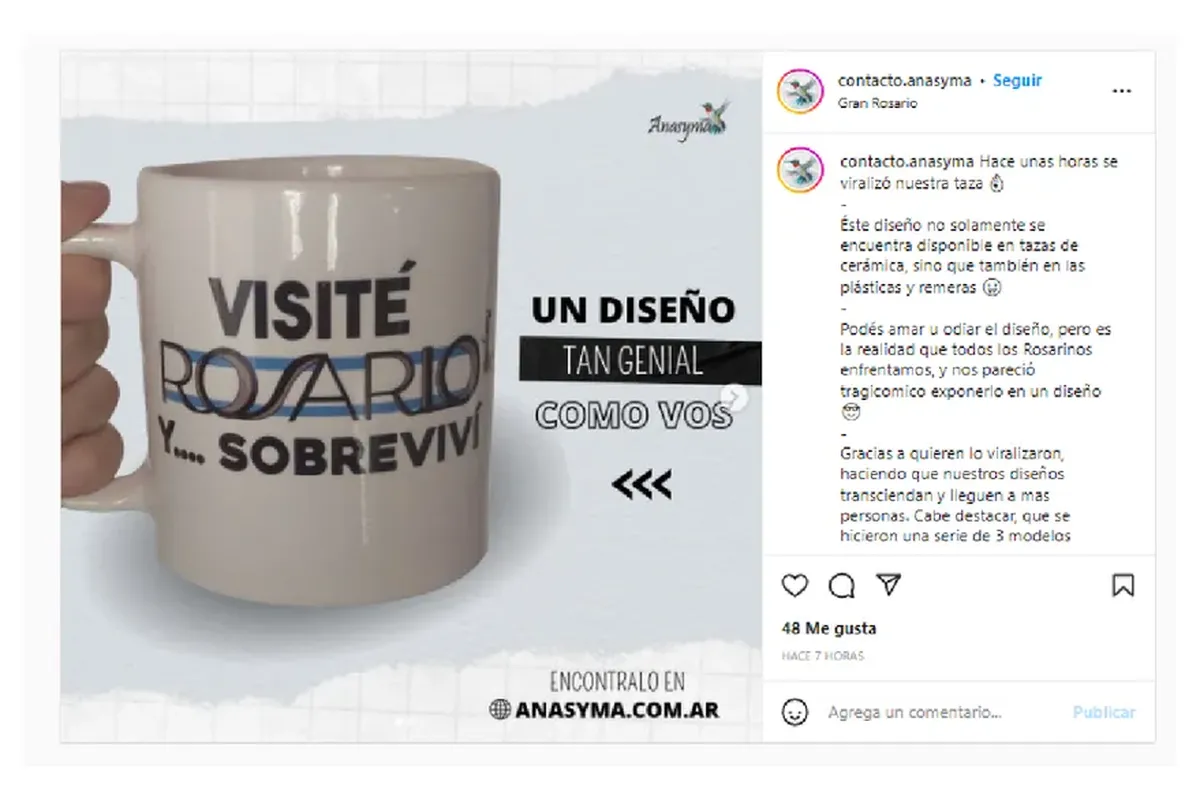This screenshot has width=1200, height=800.
Task: Click the profile avatar beside the caption
Action: (800, 170)
